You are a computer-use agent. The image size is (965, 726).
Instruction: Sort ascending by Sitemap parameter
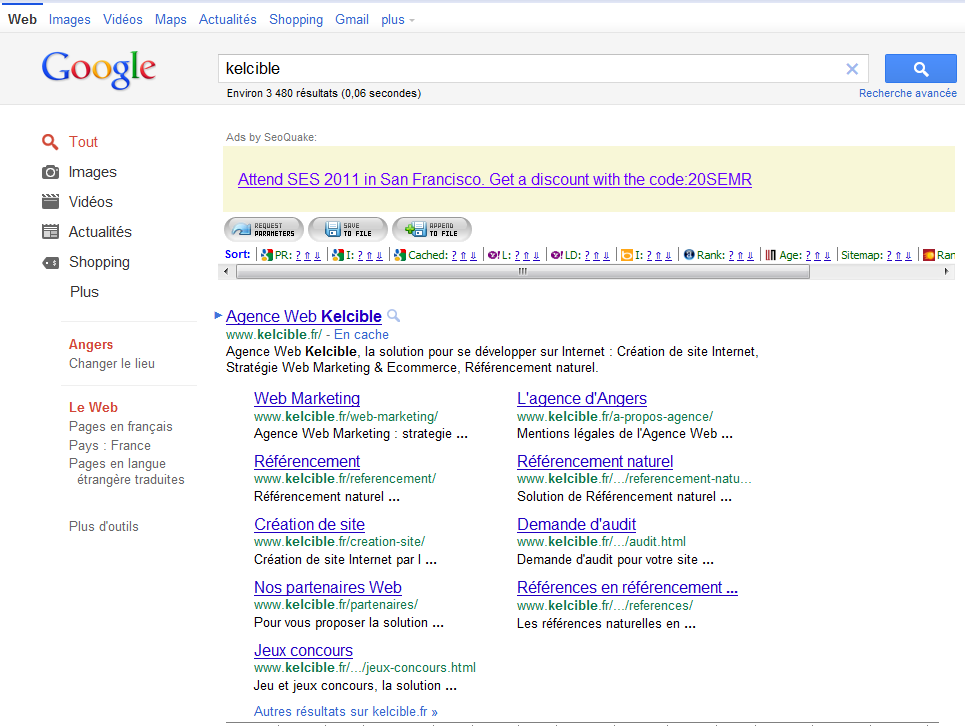coord(899,255)
